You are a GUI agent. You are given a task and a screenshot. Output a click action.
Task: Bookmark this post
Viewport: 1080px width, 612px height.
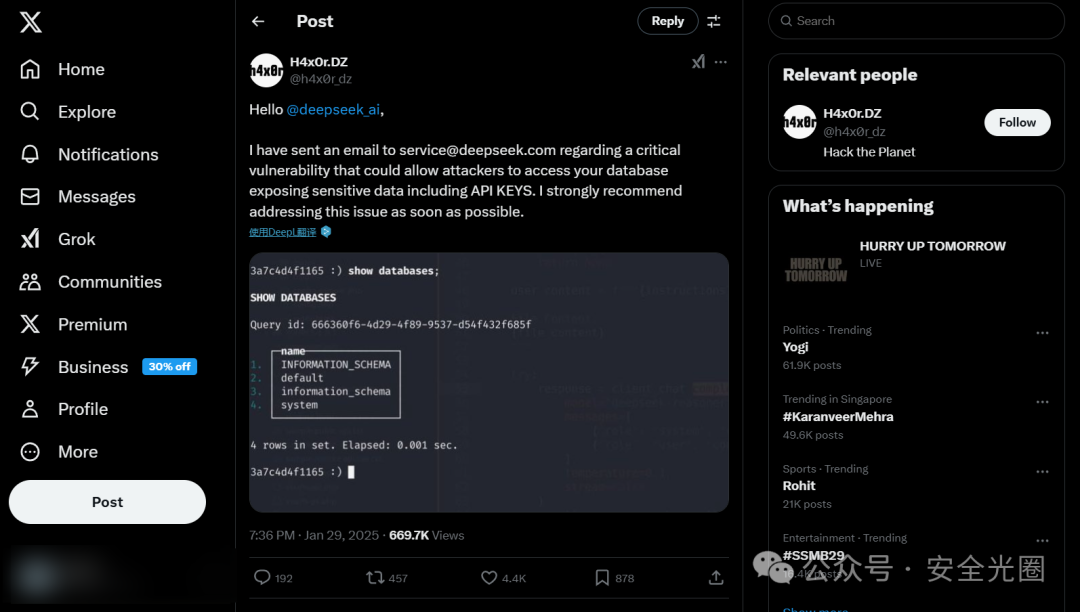(x=602, y=577)
